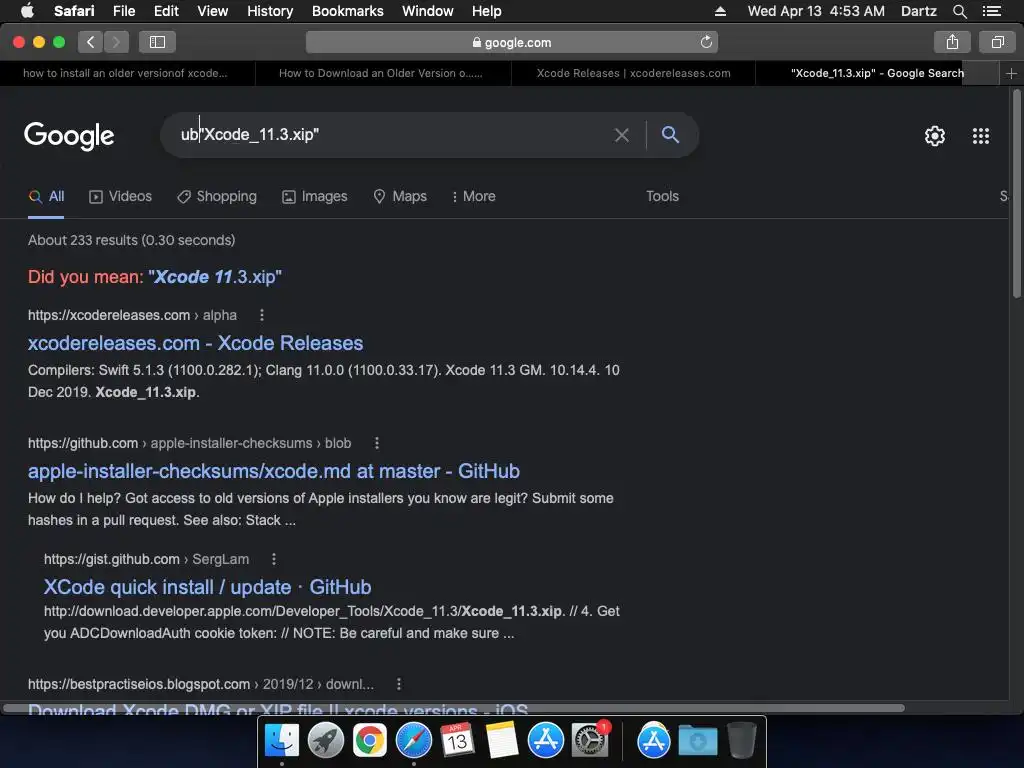Image resolution: width=1024 pixels, height=768 pixels.
Task: Click Safari's forward arrow button
Action: [116, 42]
